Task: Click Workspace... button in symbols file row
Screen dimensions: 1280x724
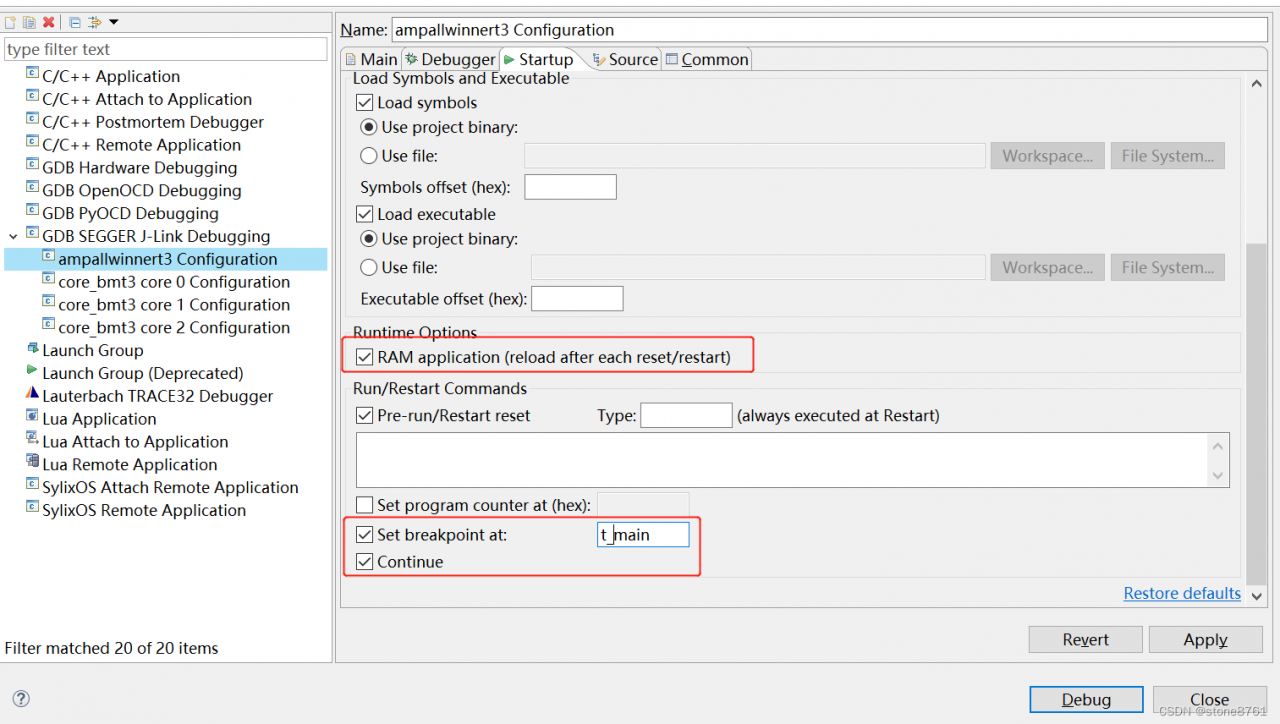Action: click(x=1047, y=156)
